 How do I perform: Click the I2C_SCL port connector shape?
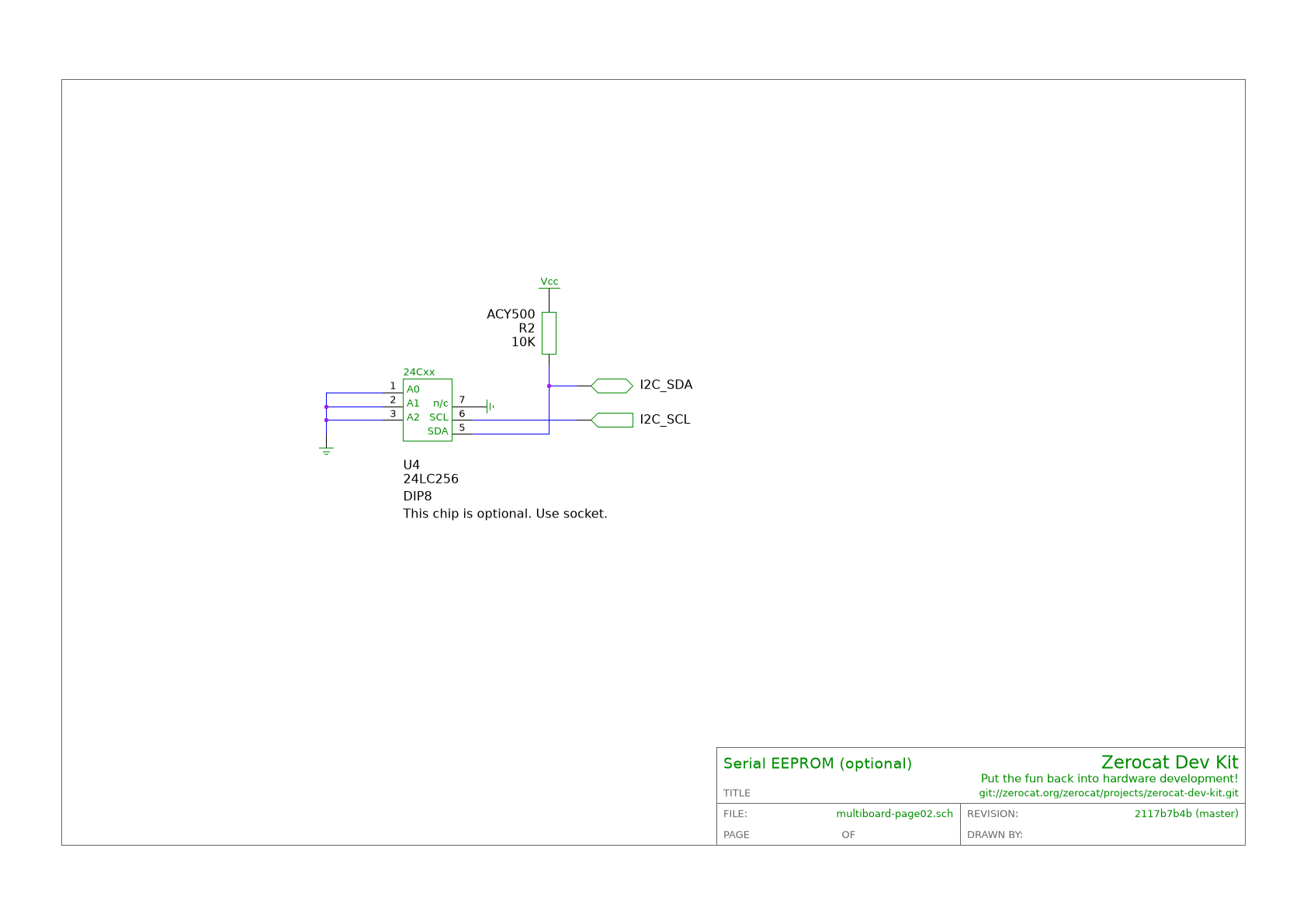[x=612, y=420]
